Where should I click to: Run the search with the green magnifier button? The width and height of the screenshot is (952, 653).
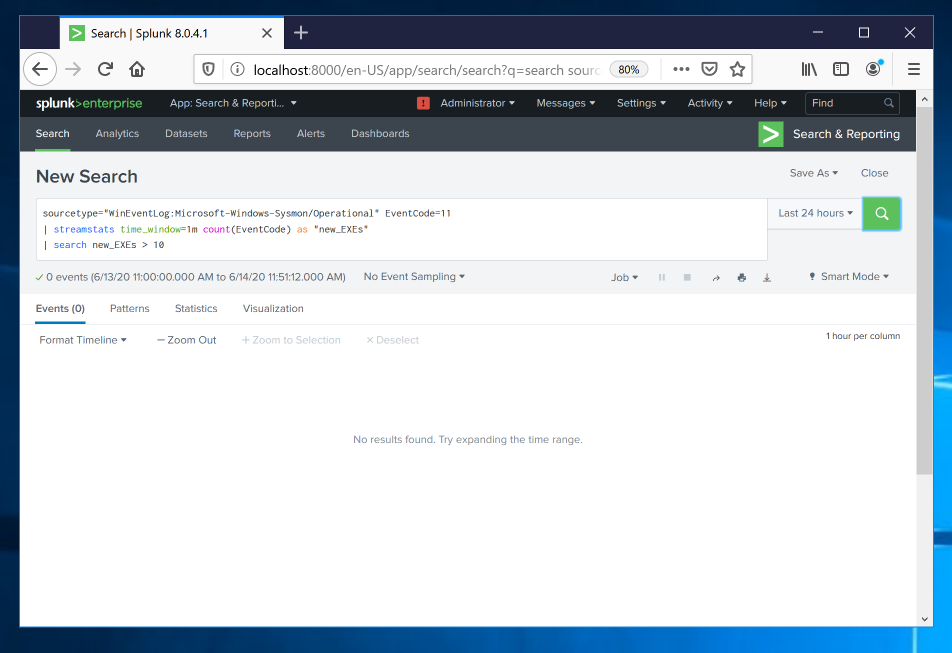(882, 214)
